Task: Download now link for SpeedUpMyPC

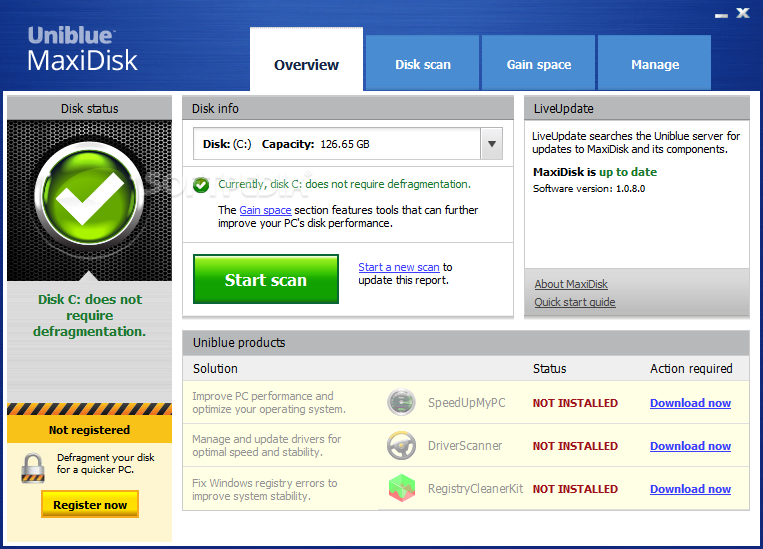Action: pos(690,403)
